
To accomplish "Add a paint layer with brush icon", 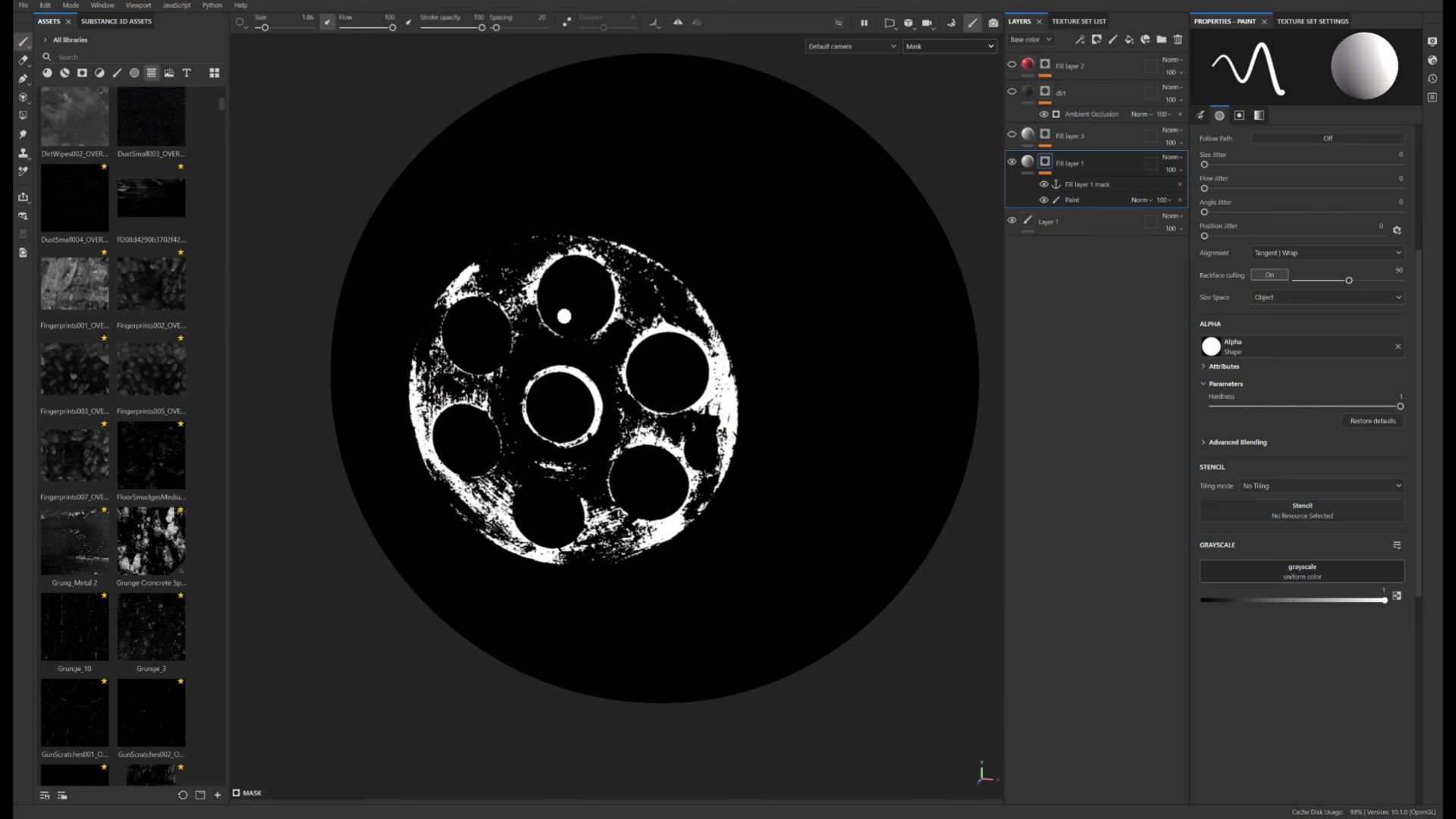I will pos(1113,39).
